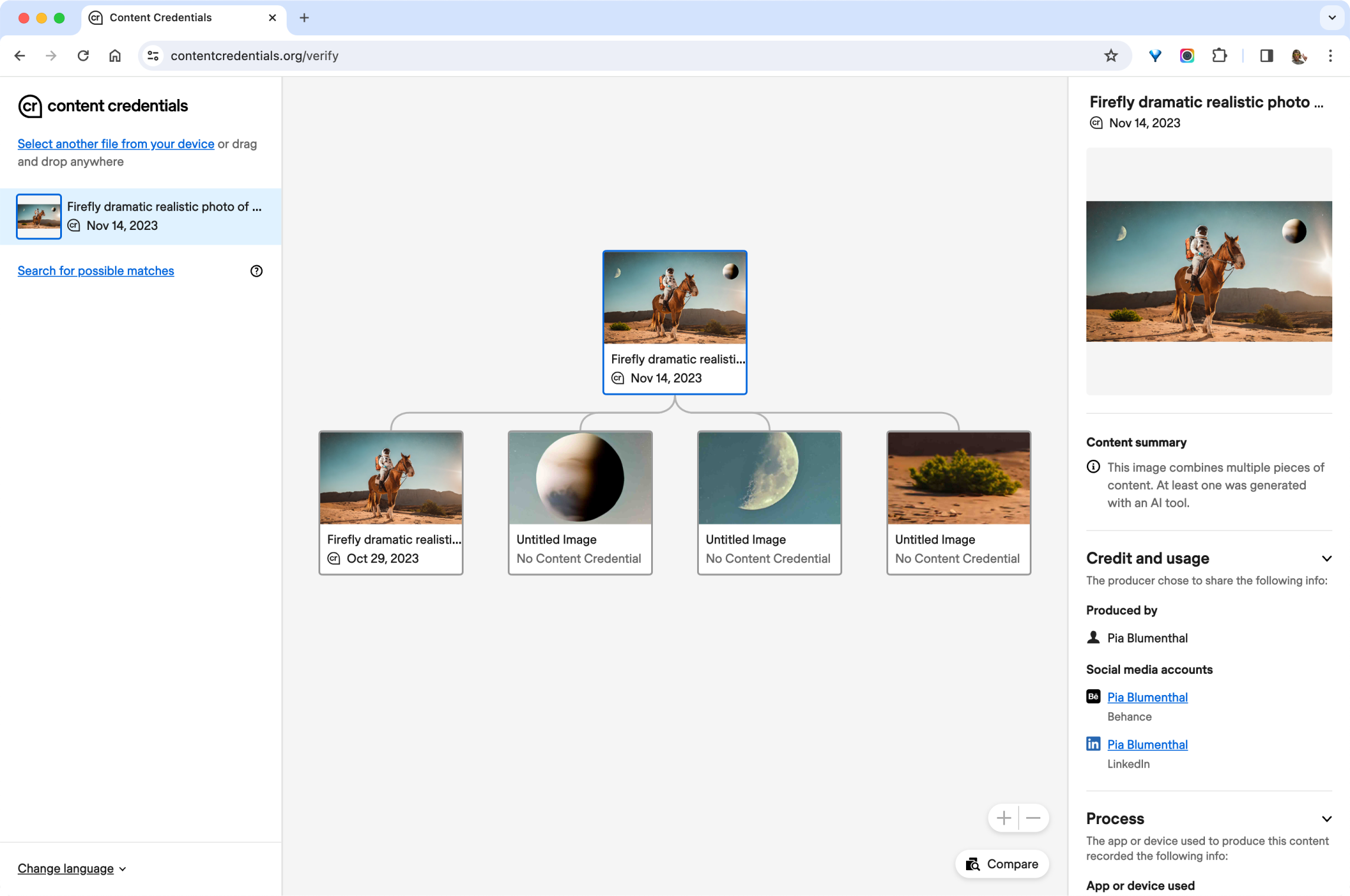Toggle the browser side panel icon
This screenshot has height=896, width=1350.
1266,55
